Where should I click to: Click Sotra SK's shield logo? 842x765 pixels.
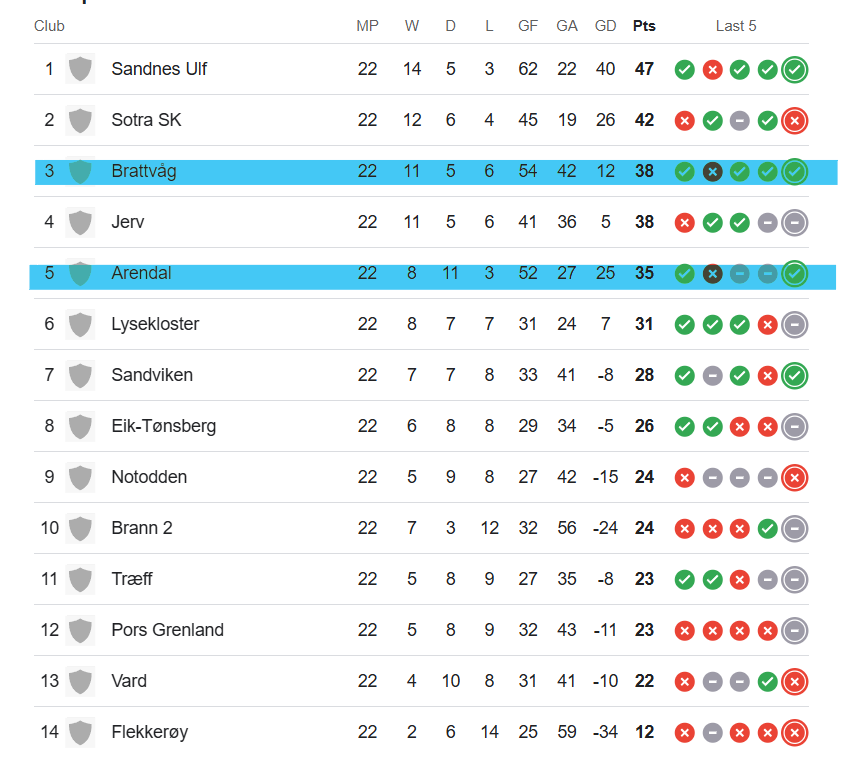(80, 120)
